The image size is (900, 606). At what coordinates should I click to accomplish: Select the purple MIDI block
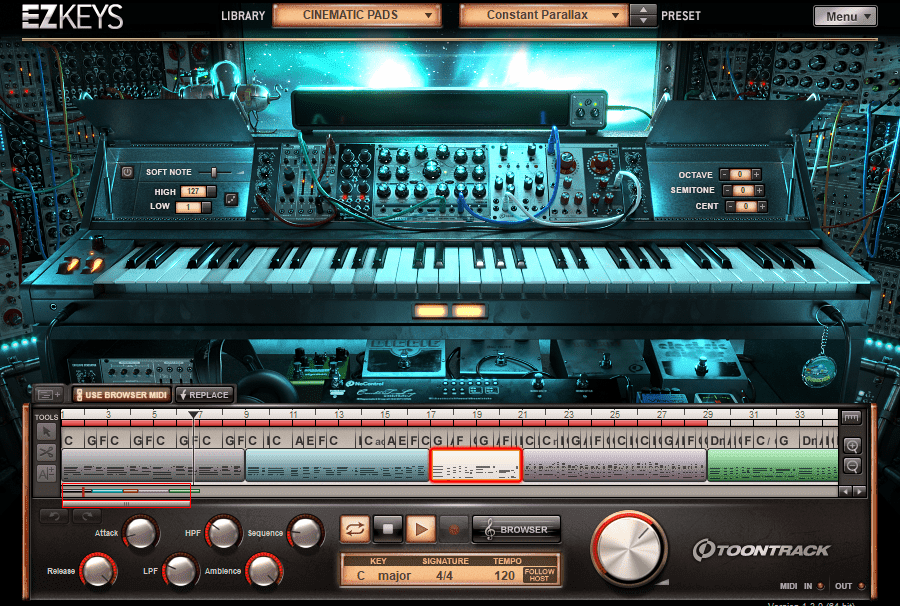tap(615, 465)
